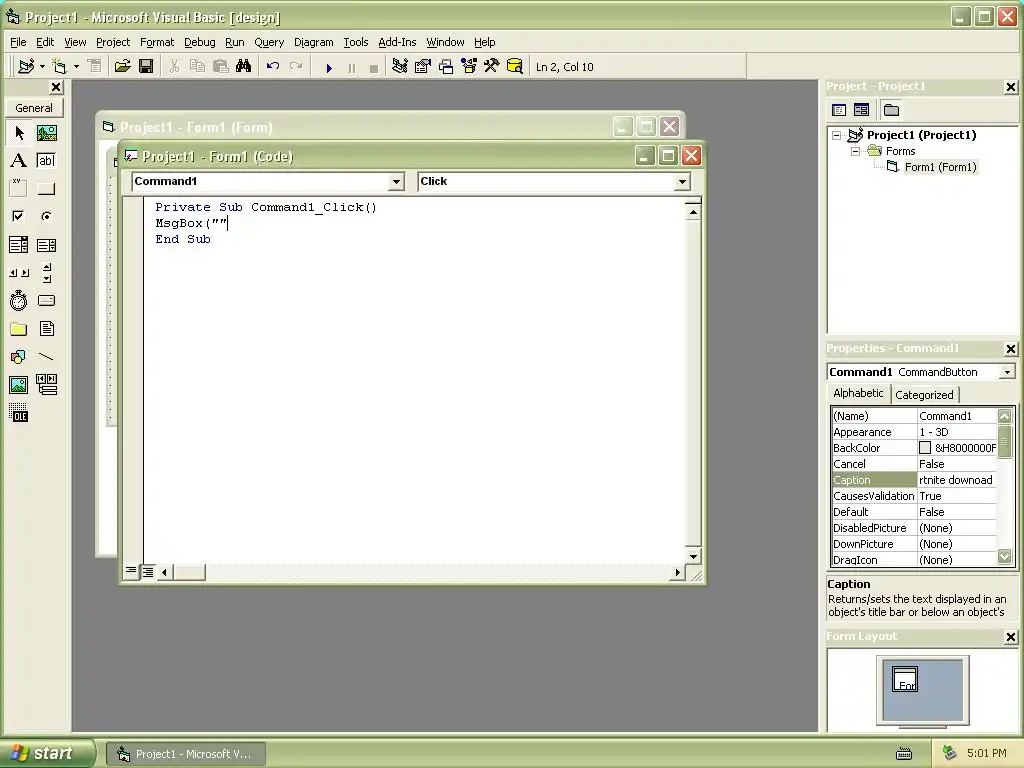Viewport: 1024px width, 768px height.
Task: Click the Add Form toolbar icon
Action: (x=59, y=67)
